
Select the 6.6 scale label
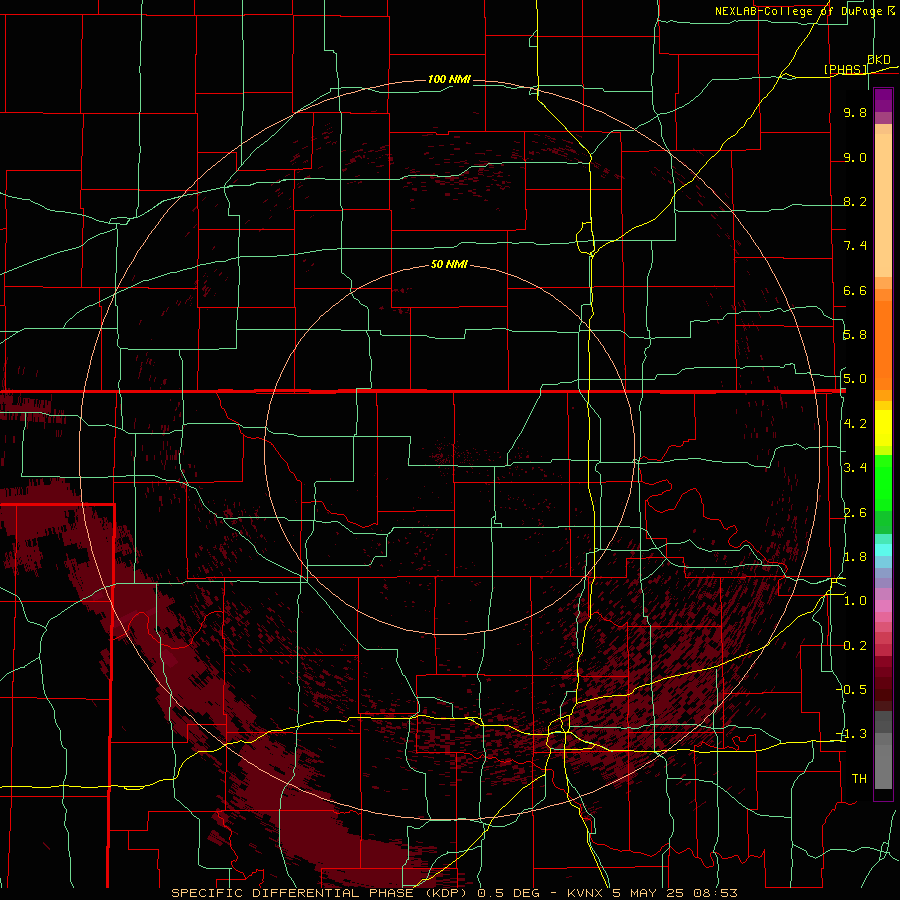point(855,290)
